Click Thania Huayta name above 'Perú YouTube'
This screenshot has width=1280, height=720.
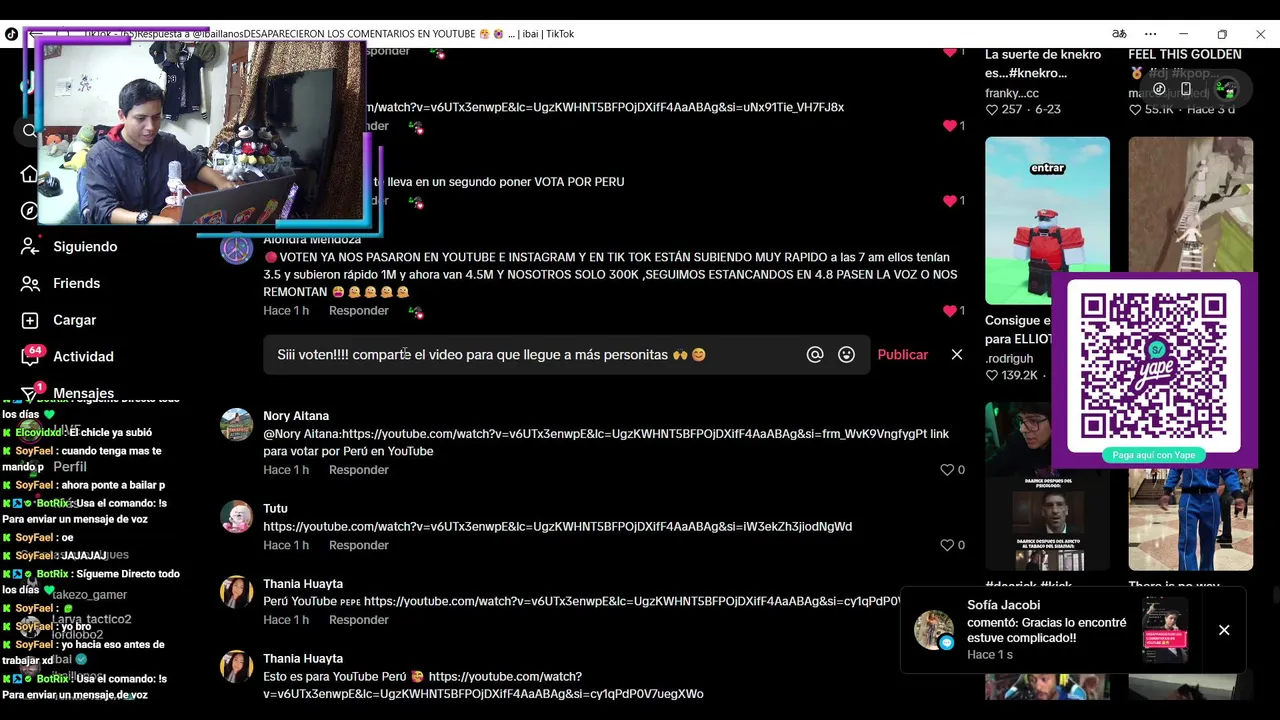(x=303, y=584)
